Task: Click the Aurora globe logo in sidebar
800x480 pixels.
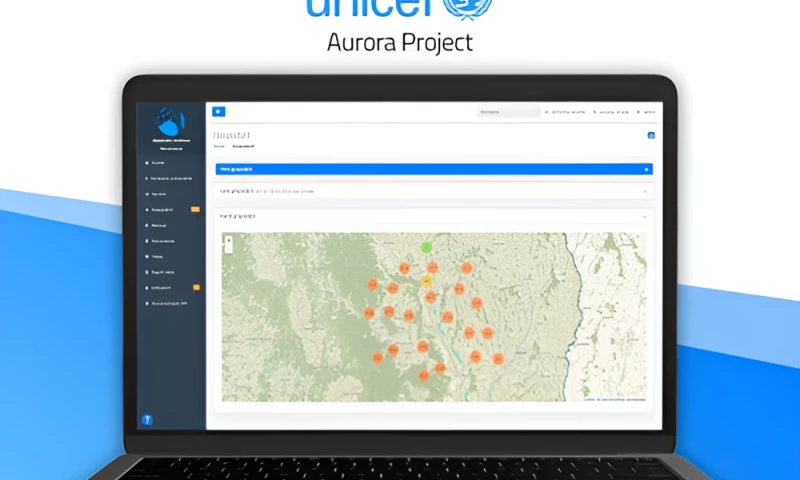Action: (171, 123)
